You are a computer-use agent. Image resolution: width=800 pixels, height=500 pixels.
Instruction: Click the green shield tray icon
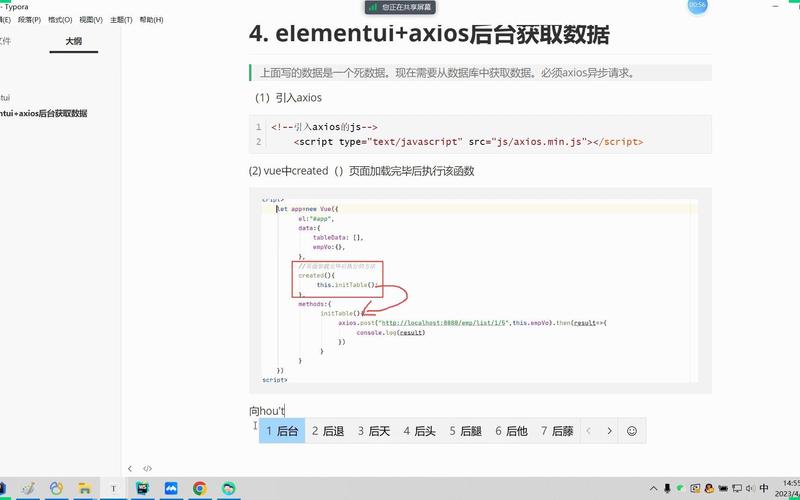point(680,489)
